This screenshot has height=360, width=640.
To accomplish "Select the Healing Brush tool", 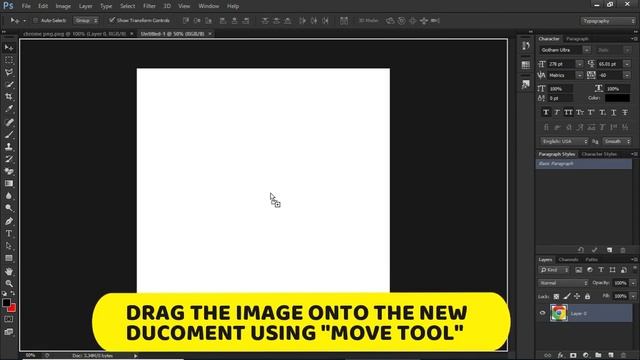I will pos(9,122).
